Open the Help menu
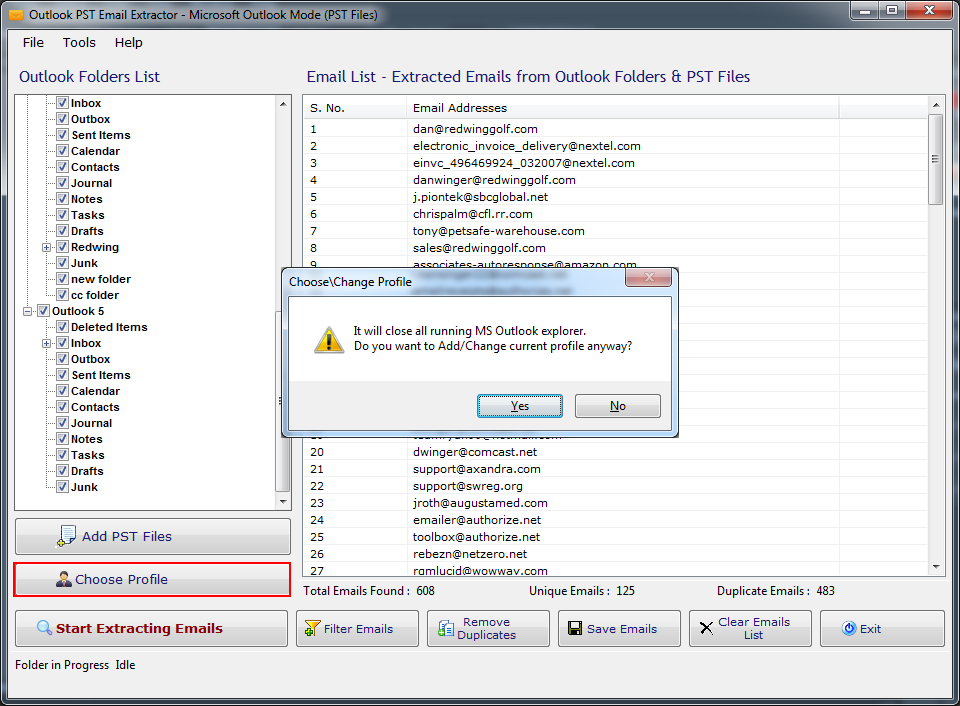The image size is (960, 706). 129,42
